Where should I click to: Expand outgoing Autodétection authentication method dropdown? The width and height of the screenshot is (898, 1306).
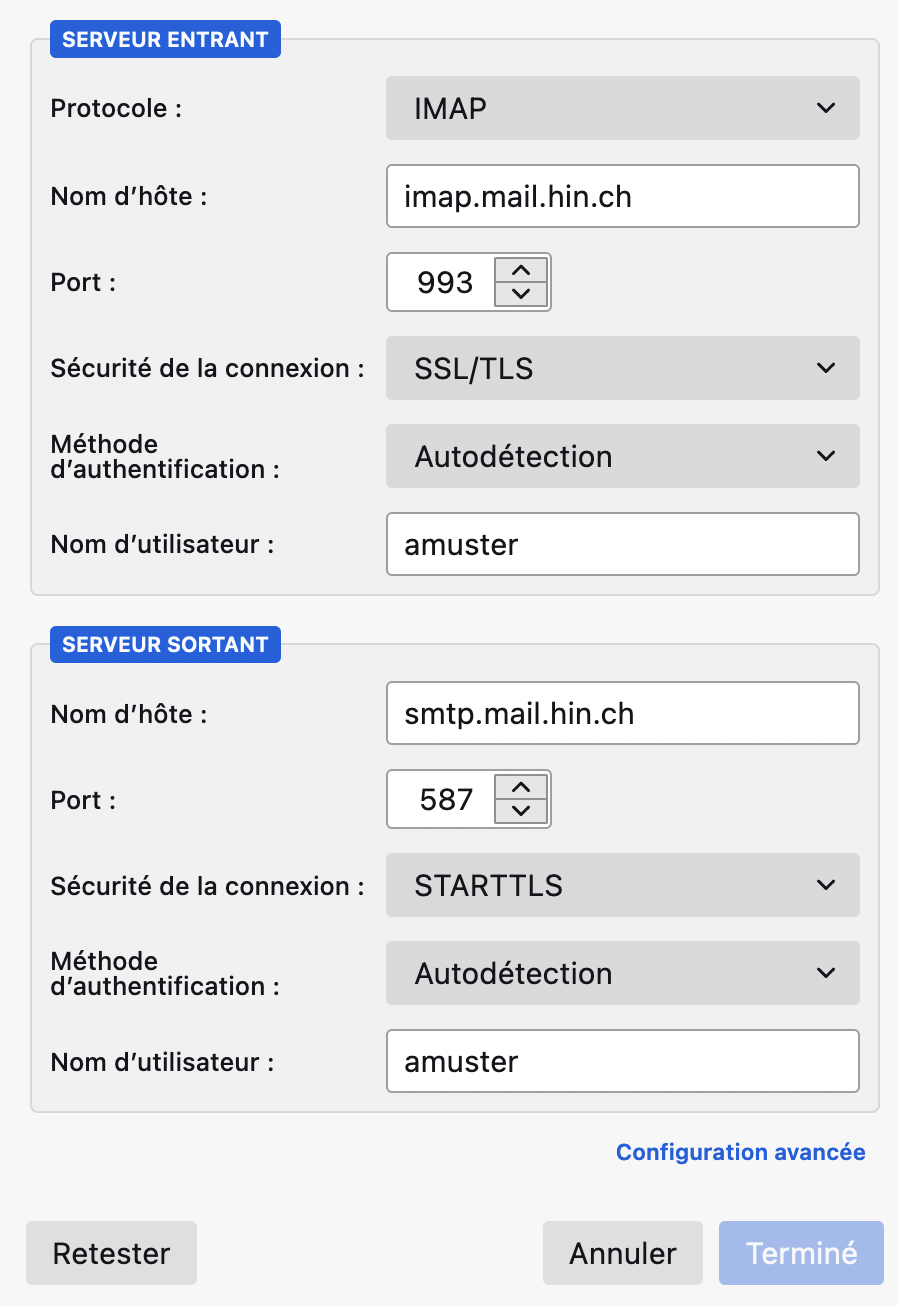tap(623, 973)
